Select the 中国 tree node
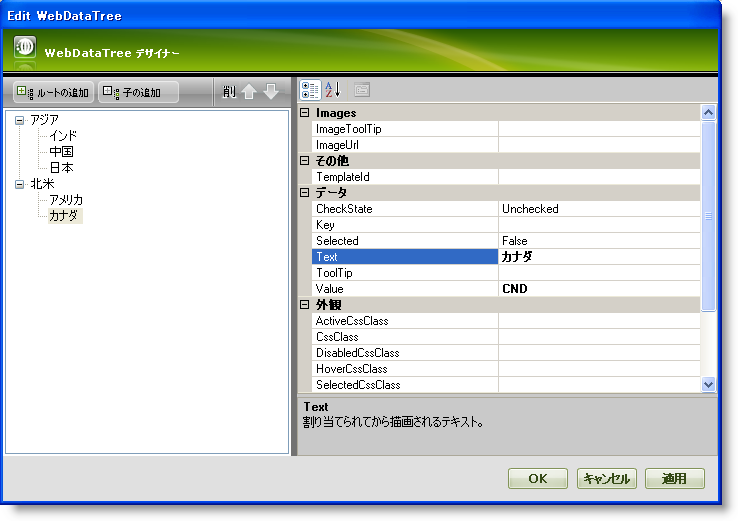The image size is (738, 521). (62, 152)
